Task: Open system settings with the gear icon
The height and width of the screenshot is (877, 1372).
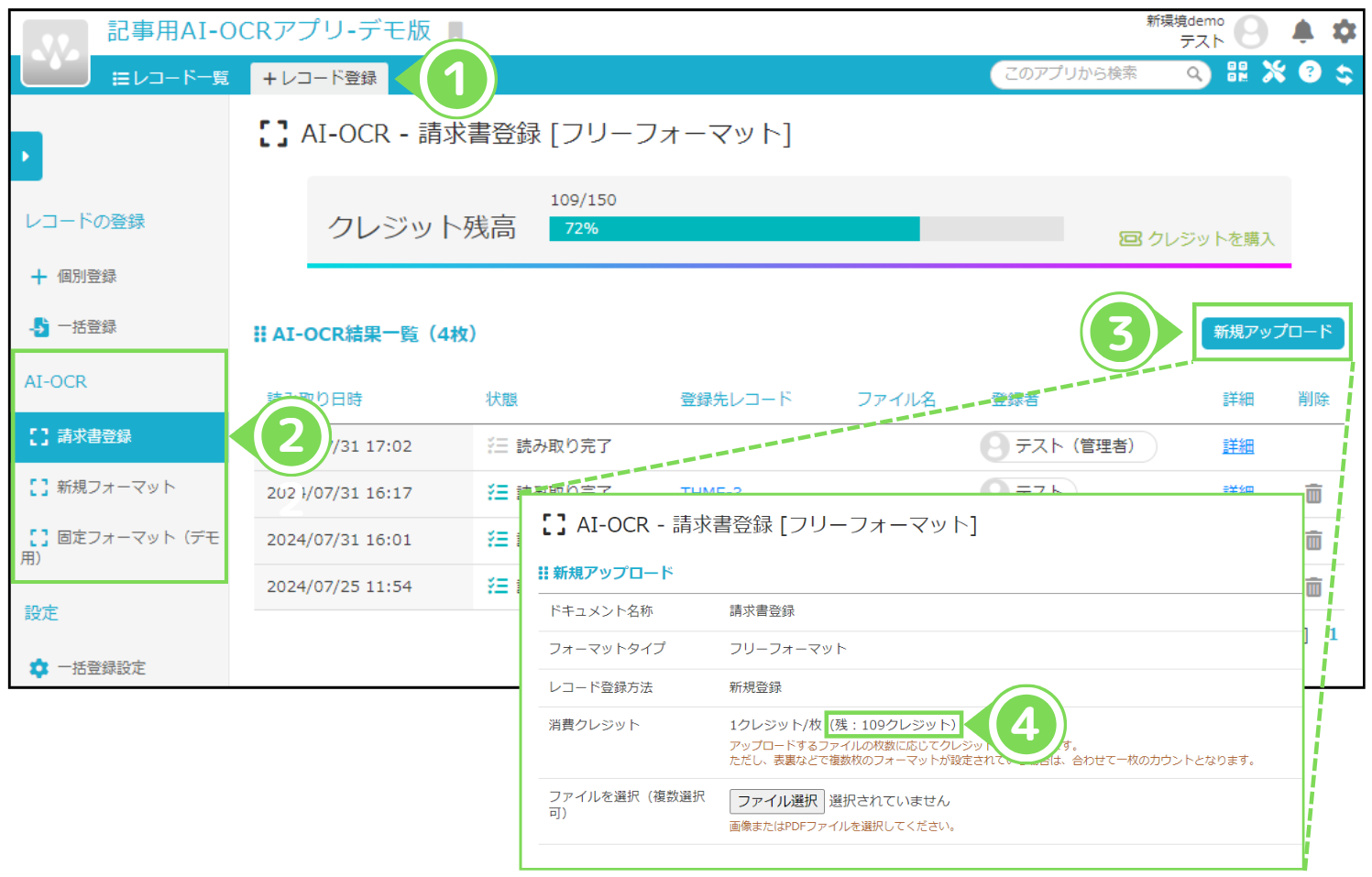Action: (x=1344, y=30)
